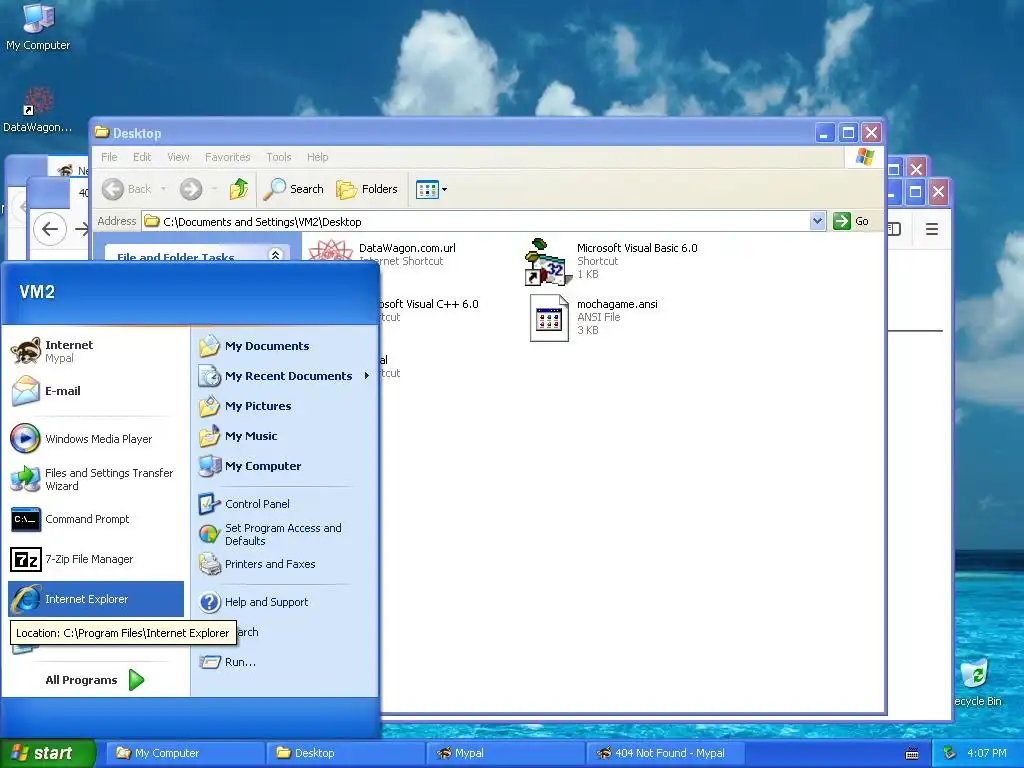
Task: Open Help menu in Desktop window
Action: tap(317, 157)
